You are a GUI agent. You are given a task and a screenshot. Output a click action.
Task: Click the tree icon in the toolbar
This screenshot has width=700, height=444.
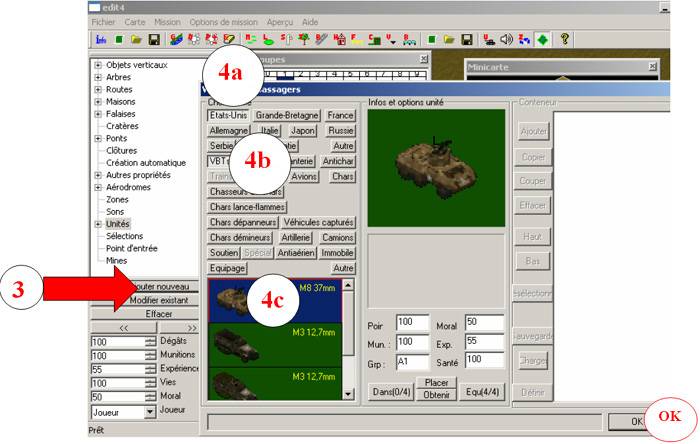coord(301,40)
